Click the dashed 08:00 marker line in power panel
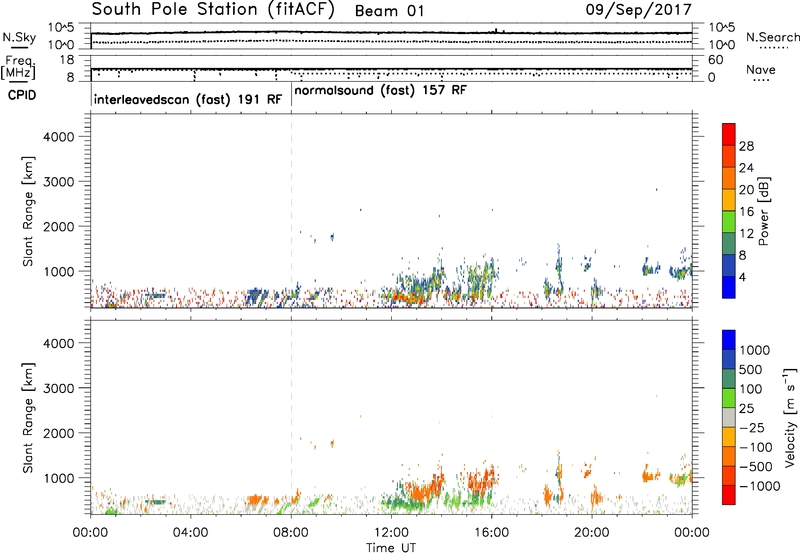Viewport: 800px width, 554px height. [x=291, y=211]
